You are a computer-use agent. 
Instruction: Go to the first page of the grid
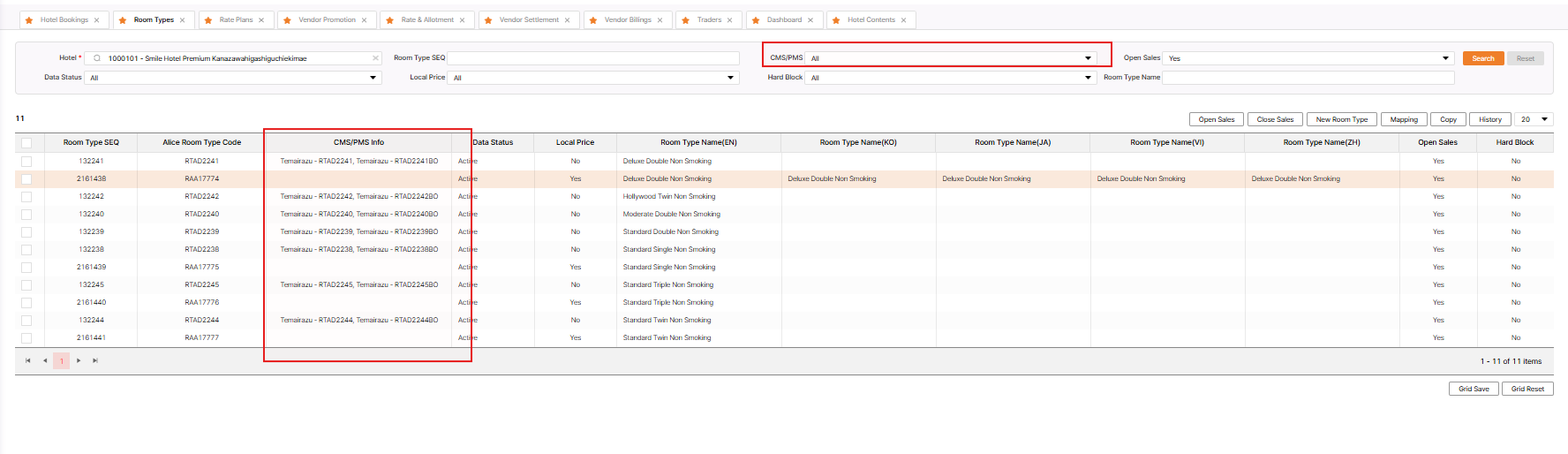click(28, 360)
